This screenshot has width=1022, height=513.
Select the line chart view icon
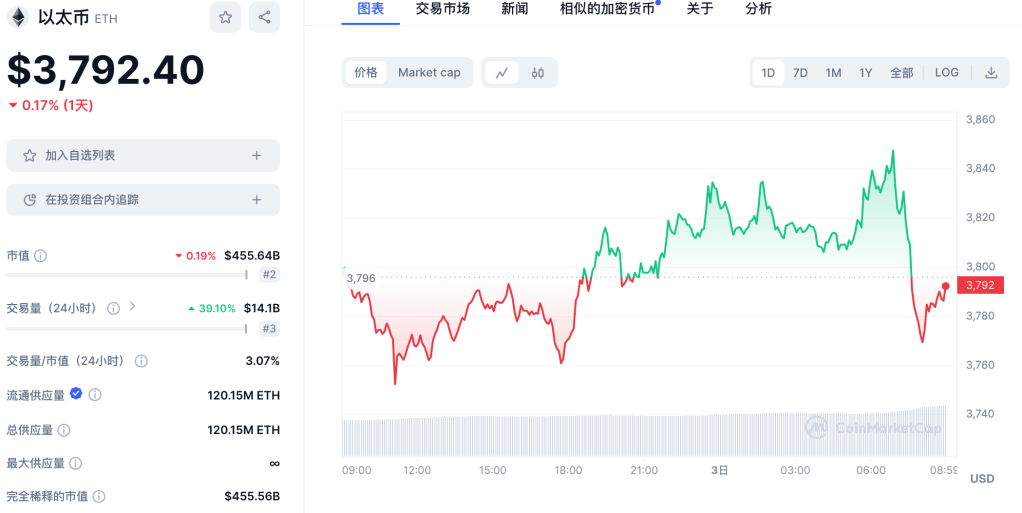pos(502,72)
